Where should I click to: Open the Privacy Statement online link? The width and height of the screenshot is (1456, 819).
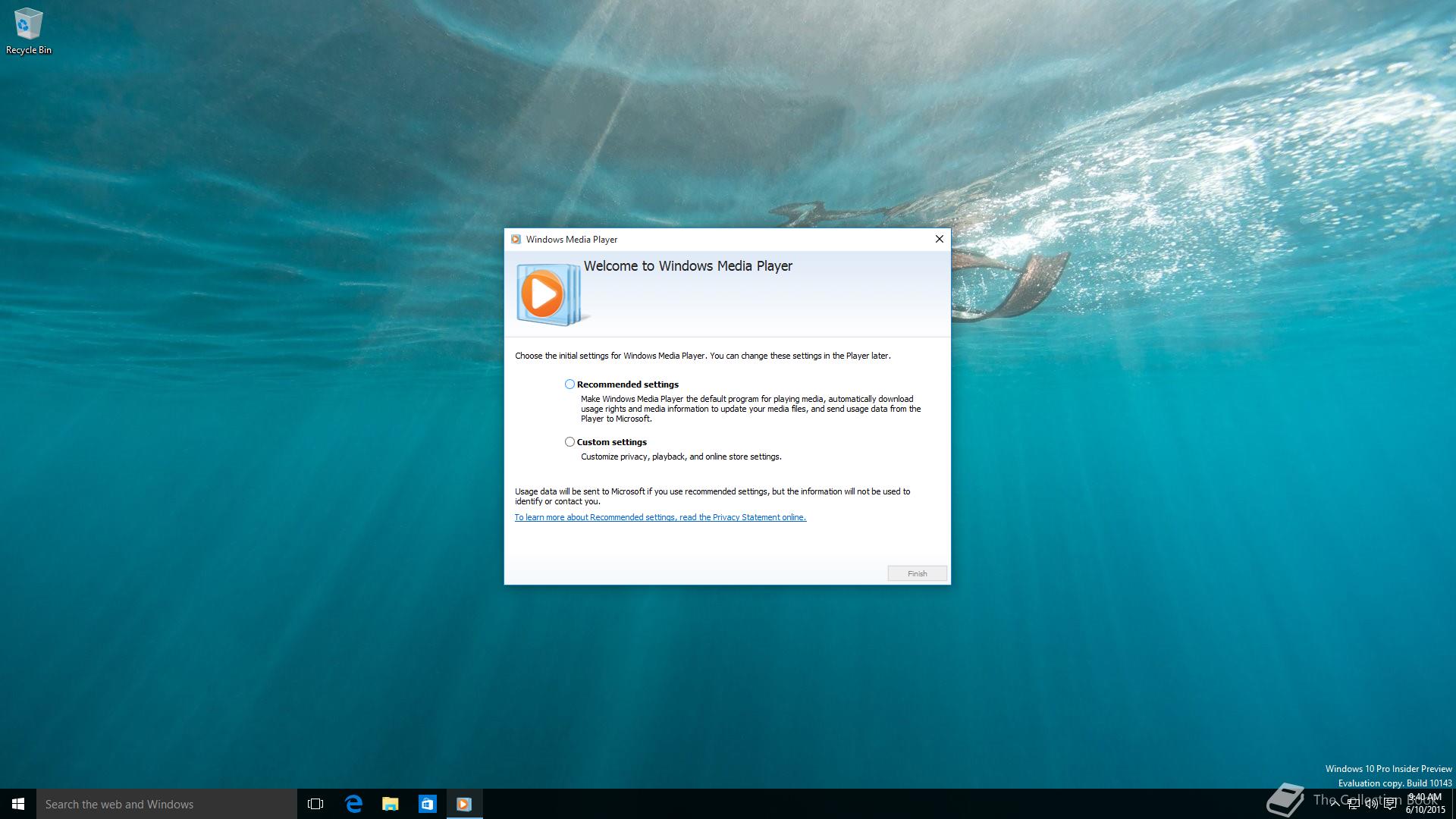tap(660, 517)
